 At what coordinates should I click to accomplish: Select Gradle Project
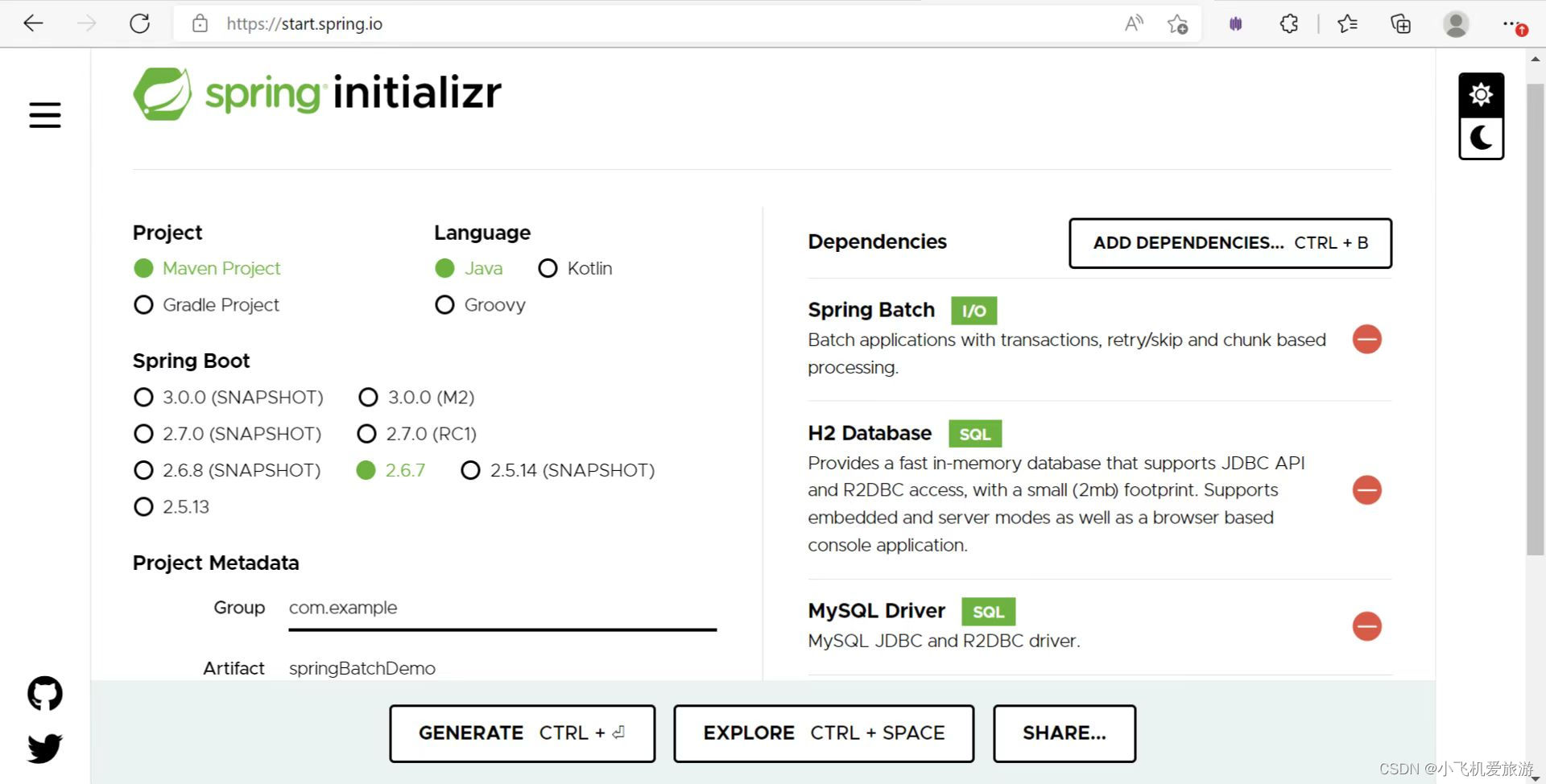point(206,305)
